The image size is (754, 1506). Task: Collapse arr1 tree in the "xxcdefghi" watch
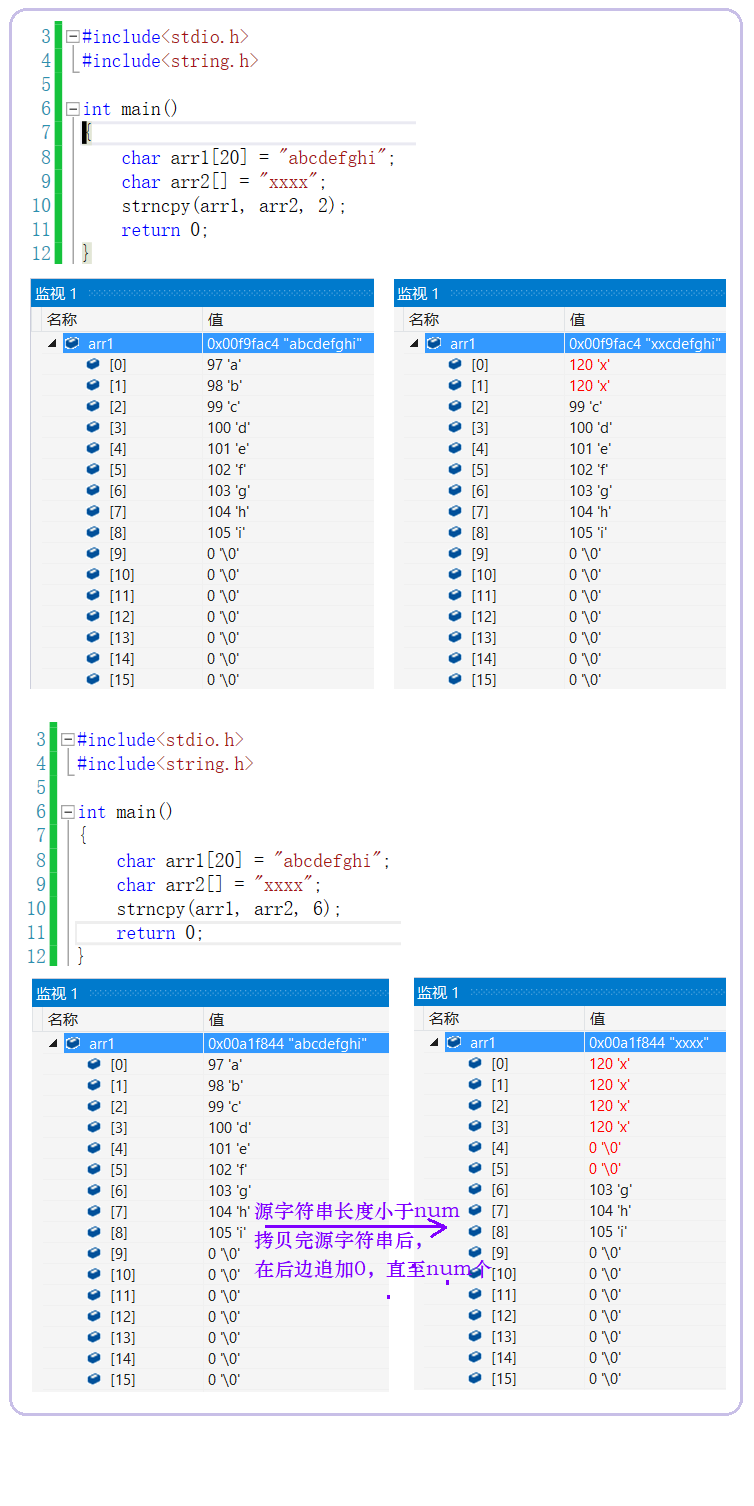[414, 344]
